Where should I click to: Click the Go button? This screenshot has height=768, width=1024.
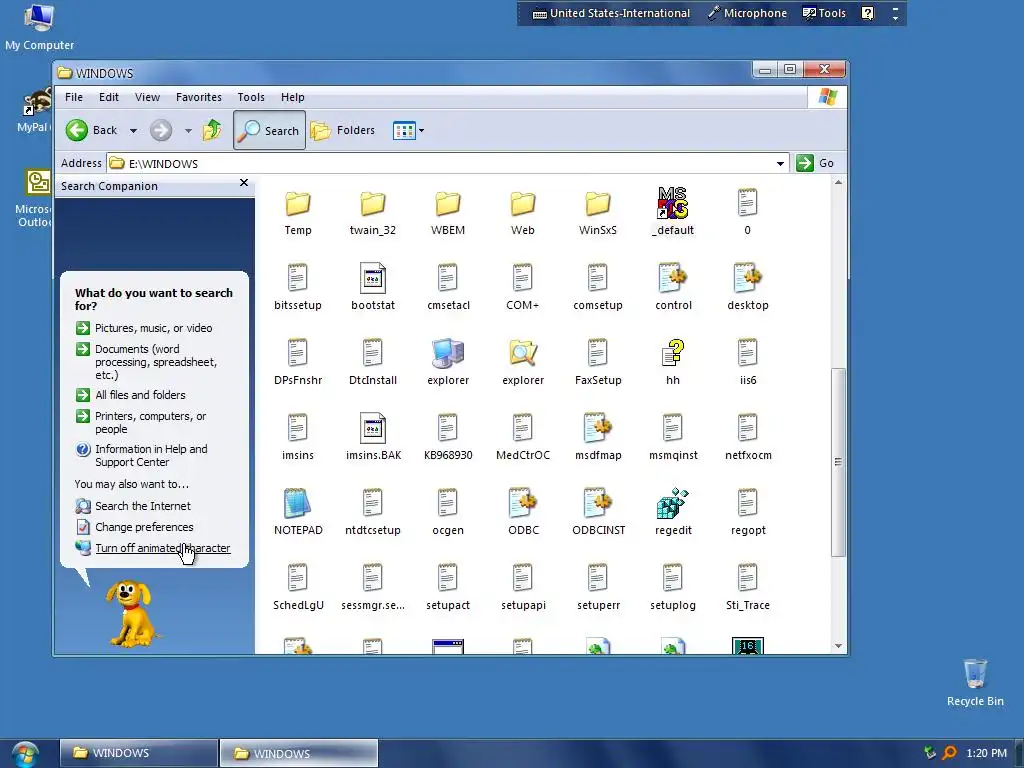coord(815,163)
